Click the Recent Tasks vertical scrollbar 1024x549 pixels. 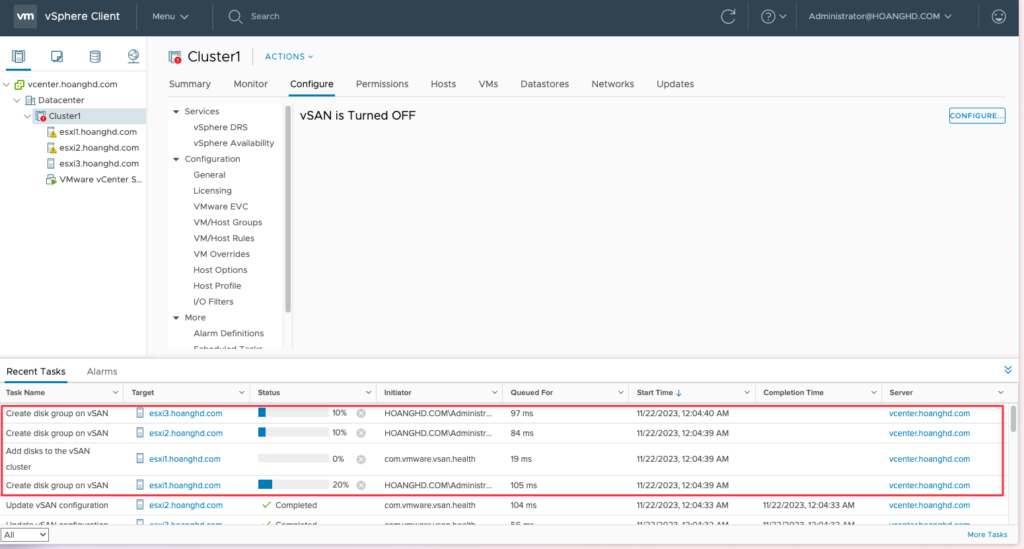pyautogui.click(x=1013, y=419)
